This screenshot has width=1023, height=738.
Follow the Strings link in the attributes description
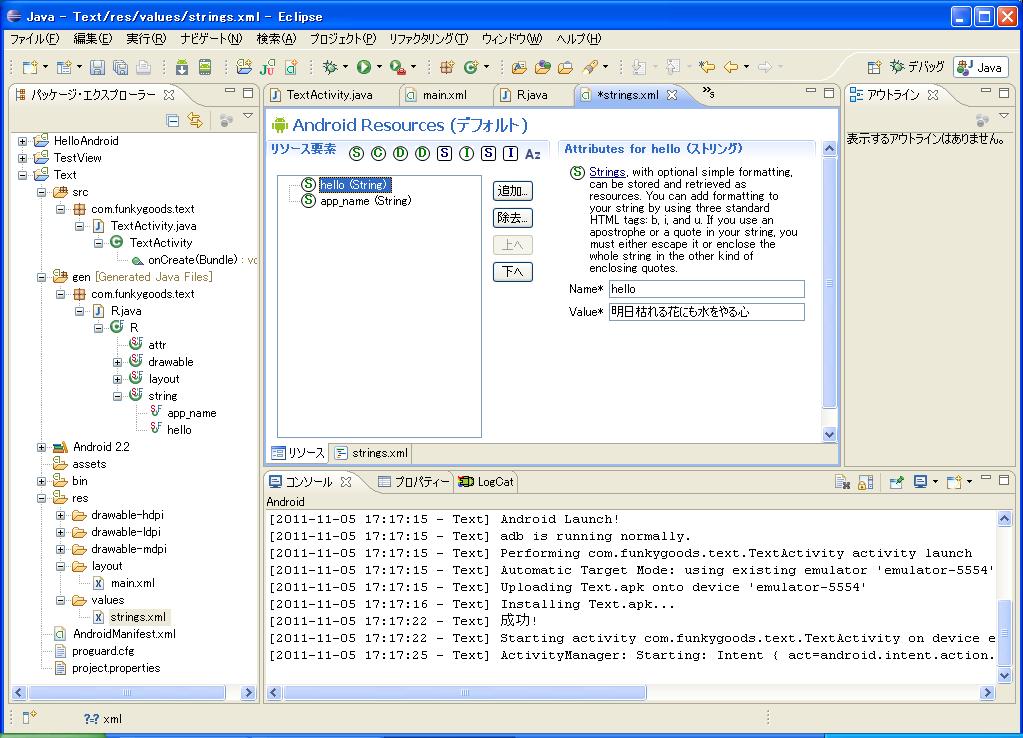click(x=607, y=172)
